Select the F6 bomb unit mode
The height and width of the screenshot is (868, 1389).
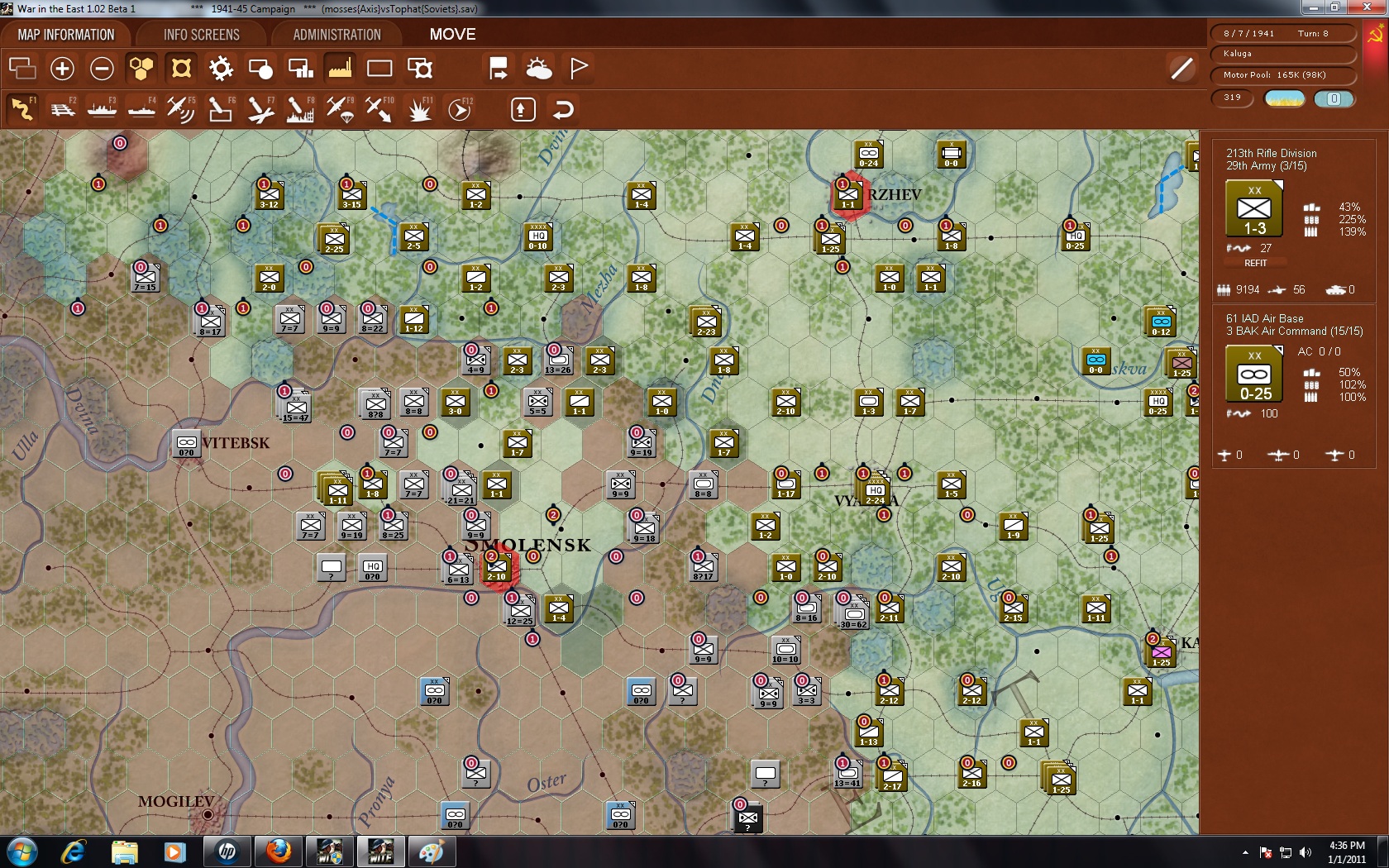221,109
